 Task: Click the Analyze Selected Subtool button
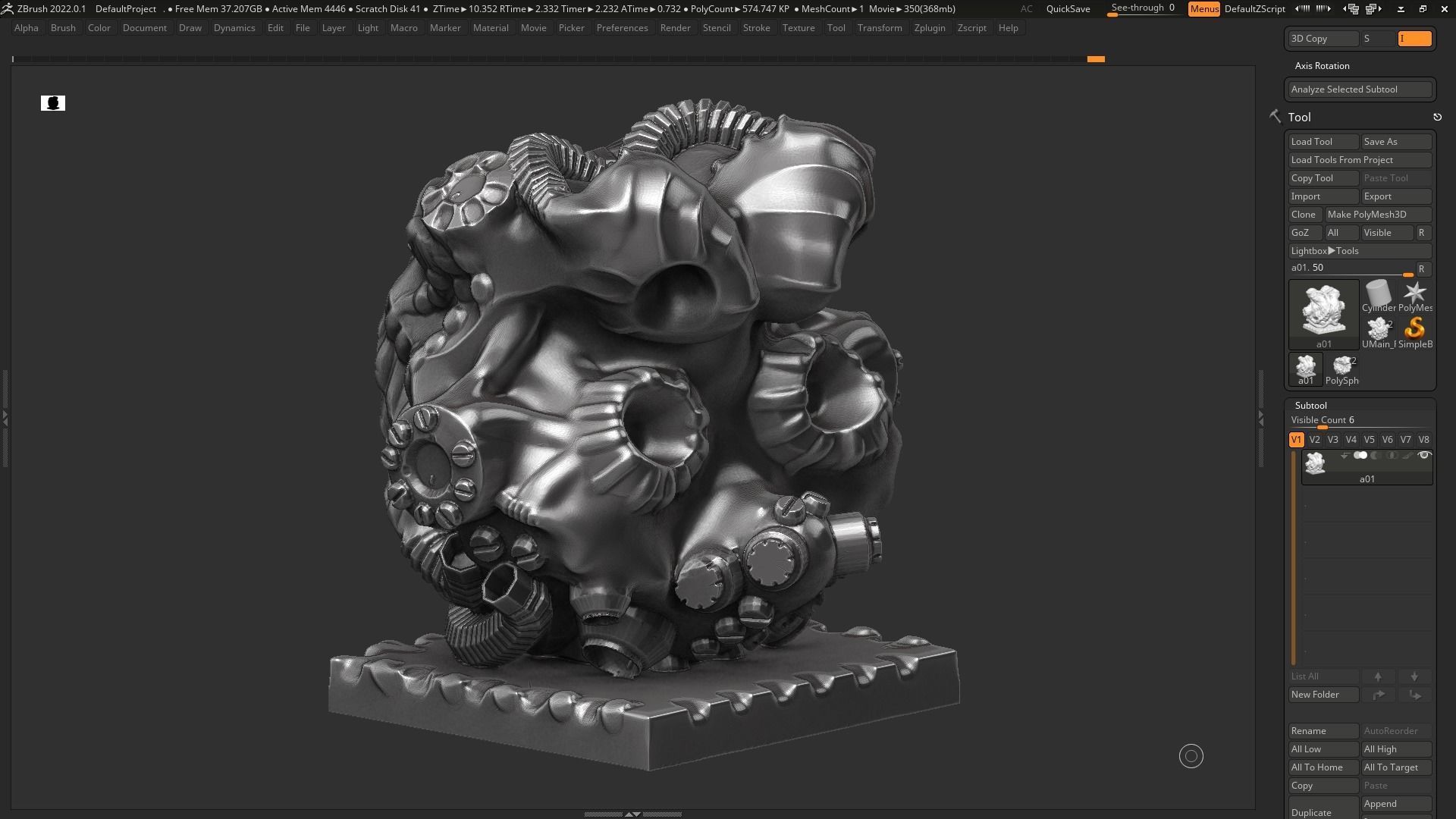tap(1360, 89)
